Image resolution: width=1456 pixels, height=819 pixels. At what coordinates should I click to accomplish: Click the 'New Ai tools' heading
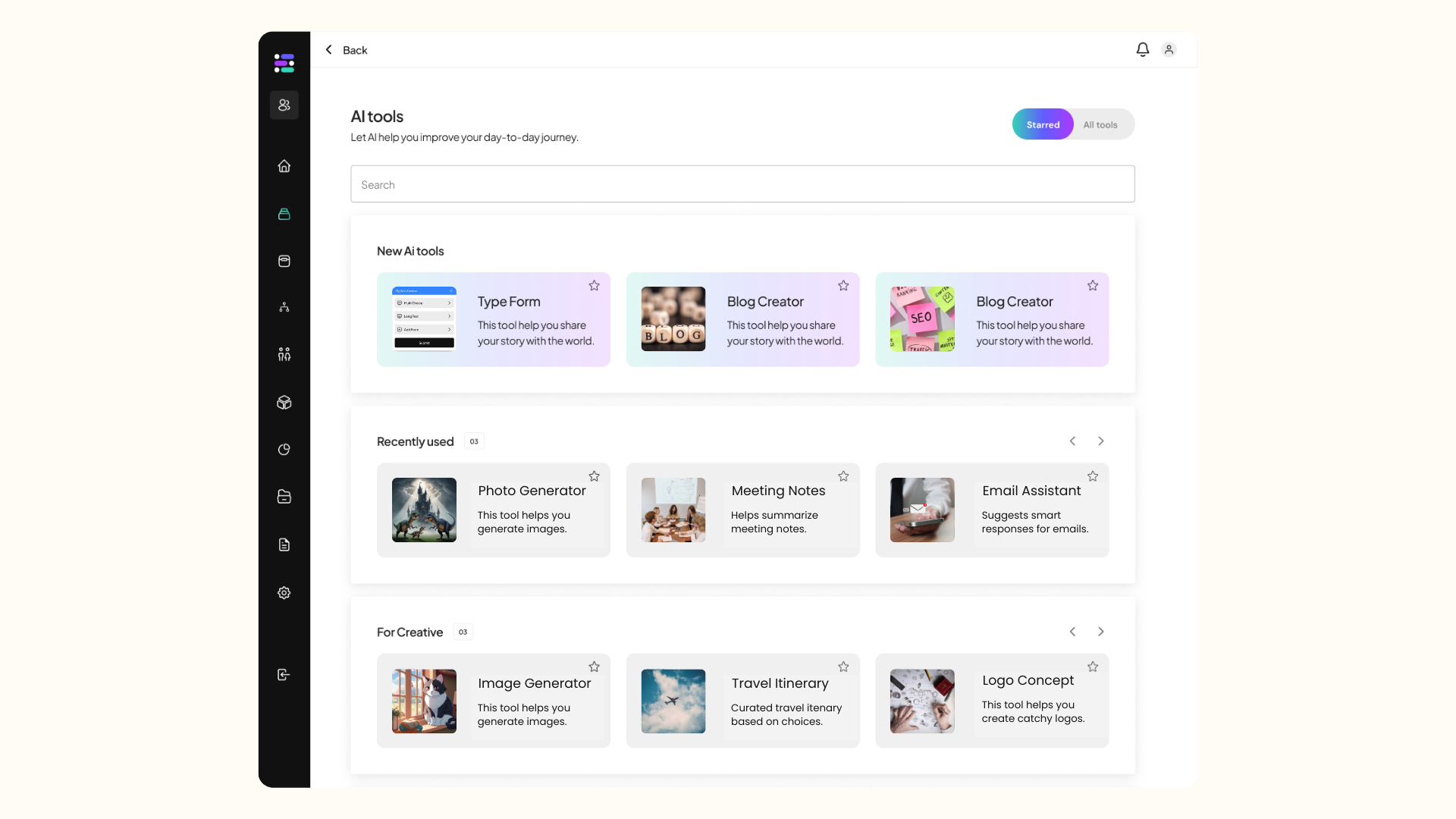(410, 251)
